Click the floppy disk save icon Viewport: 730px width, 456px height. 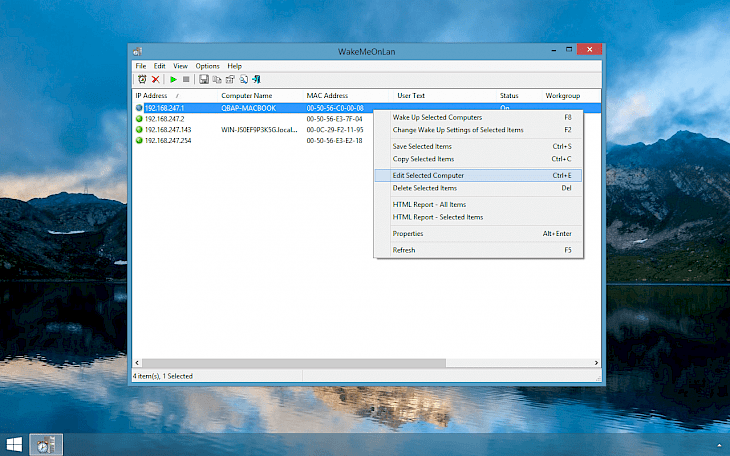(203, 79)
